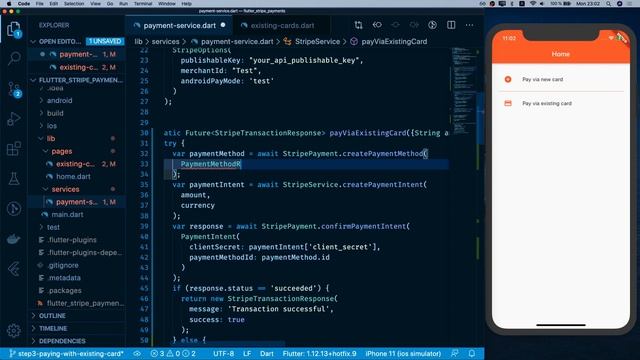Open Source Control view with badge 2
The height and width of the screenshot is (360, 640).
click(x=14, y=89)
